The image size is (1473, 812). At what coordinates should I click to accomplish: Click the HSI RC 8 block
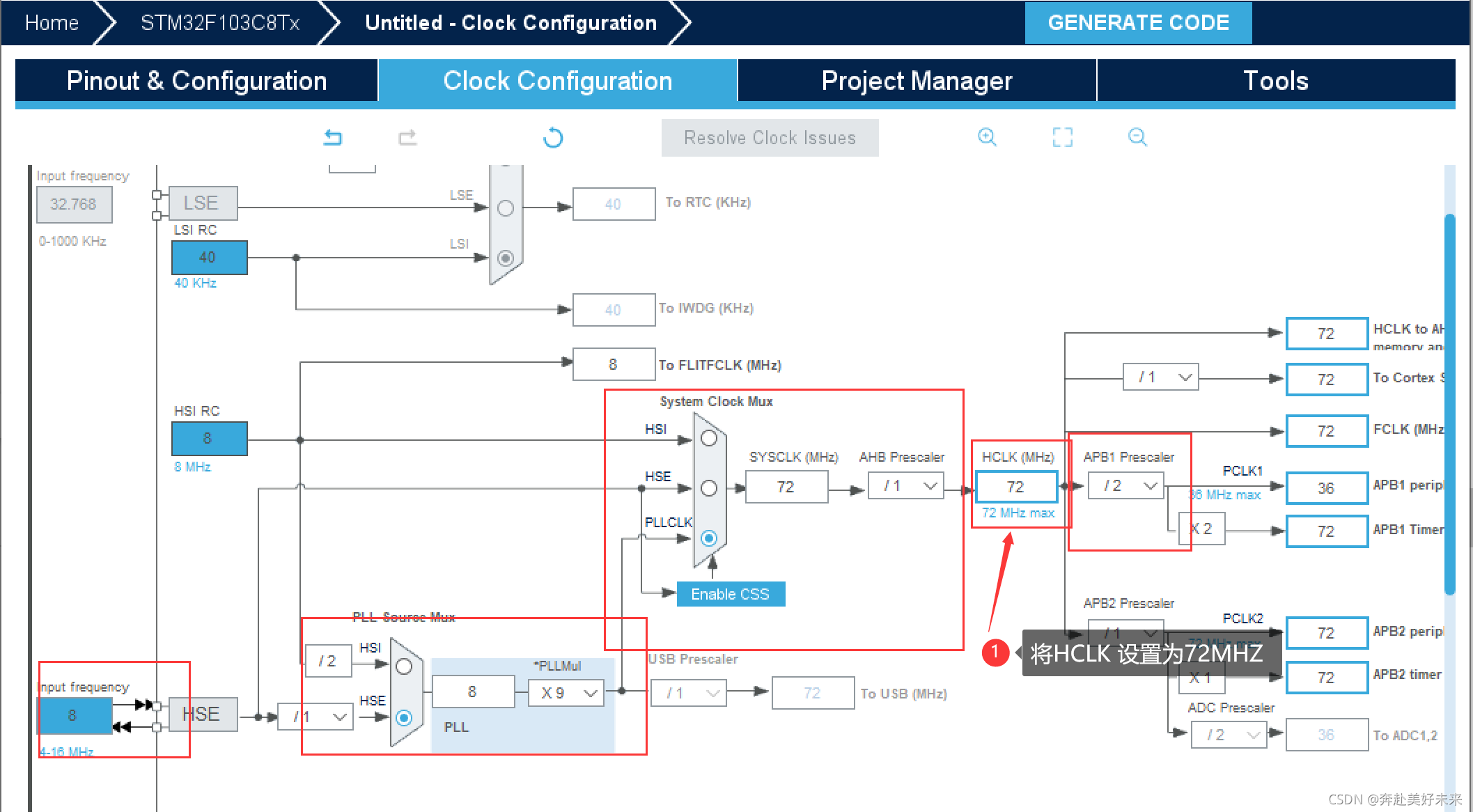[x=209, y=438]
